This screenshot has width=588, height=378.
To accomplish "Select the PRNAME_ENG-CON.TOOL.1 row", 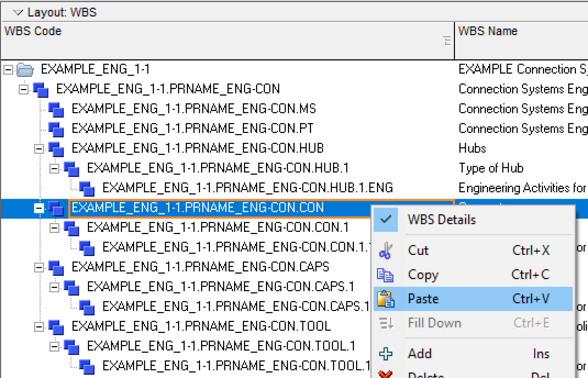I will (x=221, y=346).
